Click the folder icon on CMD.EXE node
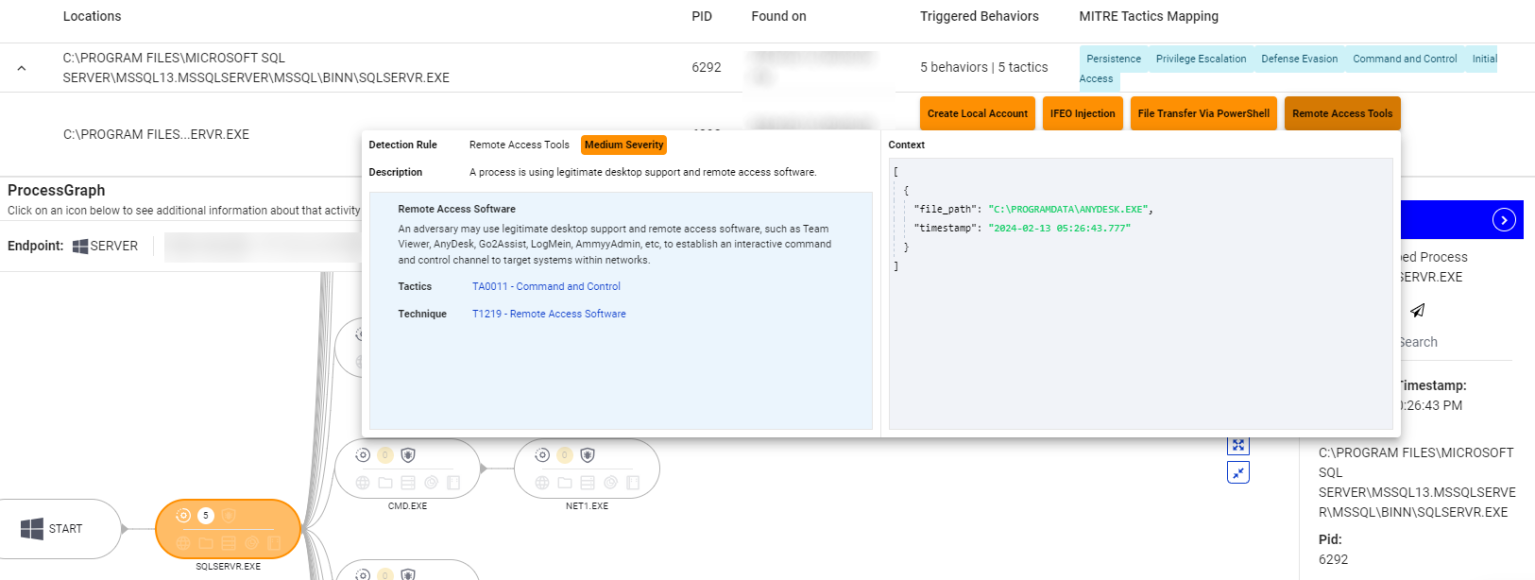This screenshot has width=1535, height=580. point(385,483)
